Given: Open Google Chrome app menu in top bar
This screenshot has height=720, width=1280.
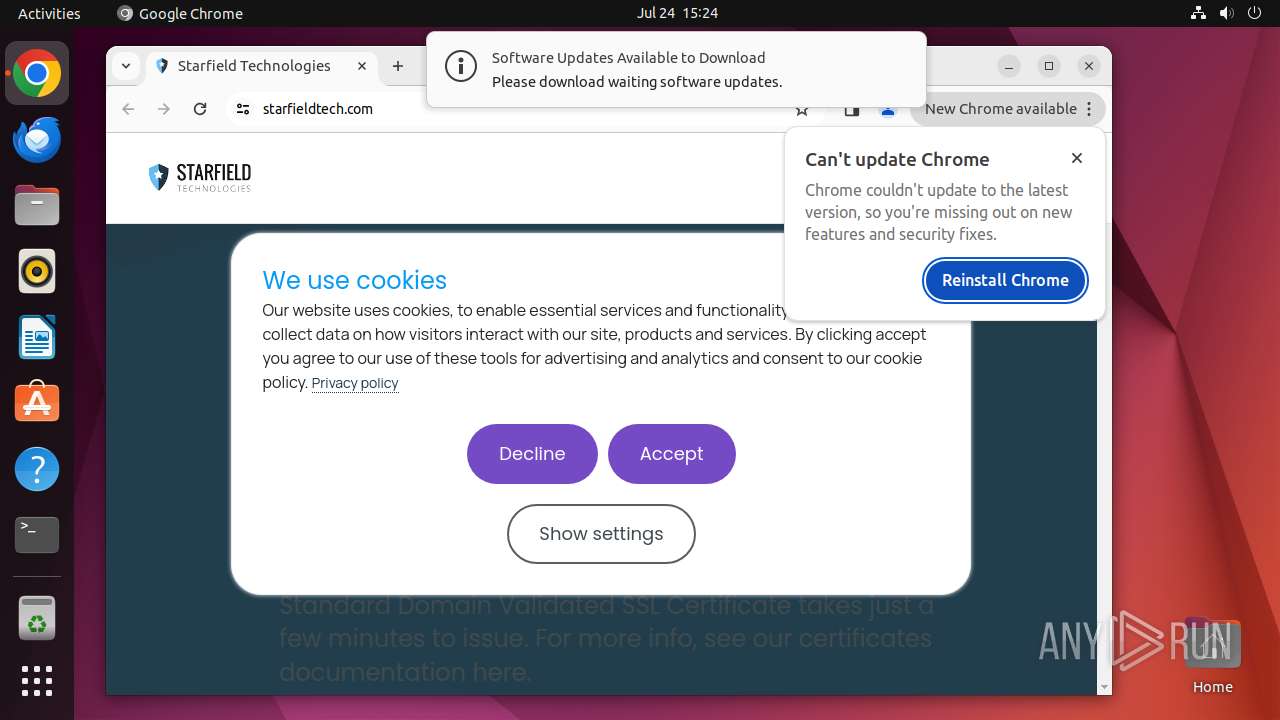Looking at the screenshot, I should pos(180,13).
